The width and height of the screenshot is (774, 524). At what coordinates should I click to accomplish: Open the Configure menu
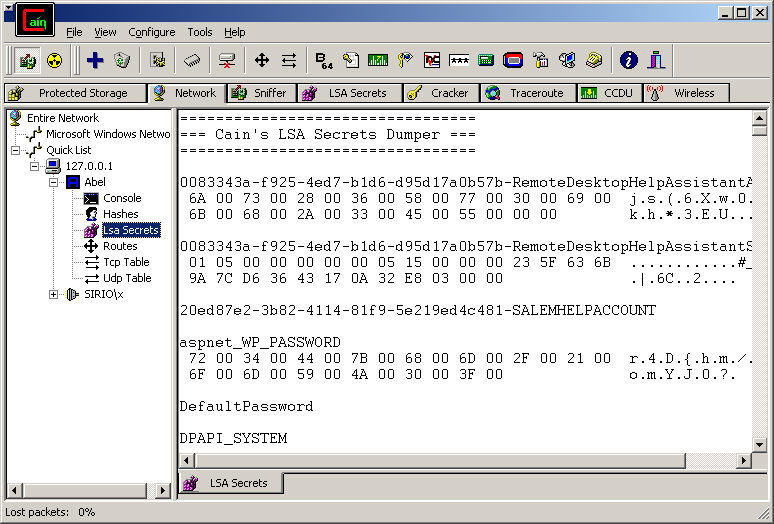point(152,32)
